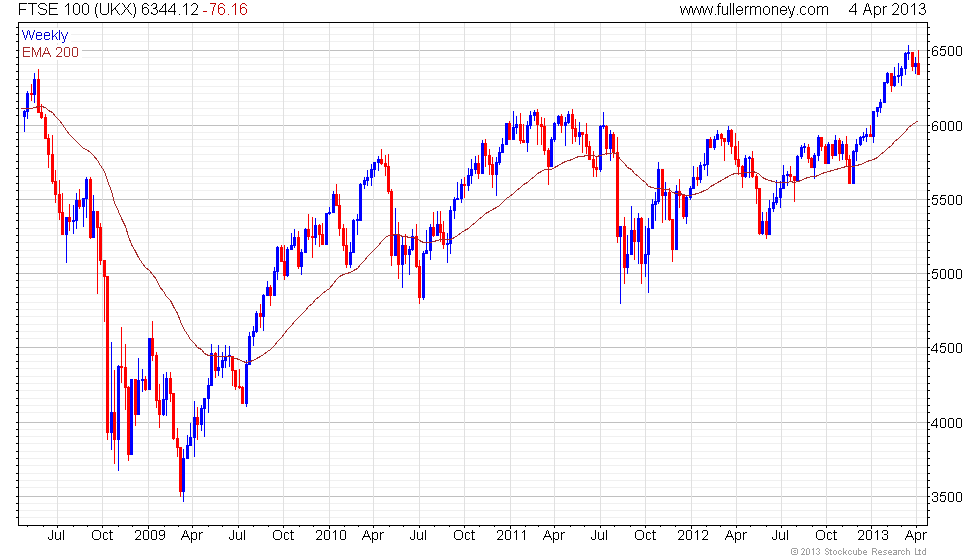Click the -76.16 change value
980x560 pixels.
225,9
